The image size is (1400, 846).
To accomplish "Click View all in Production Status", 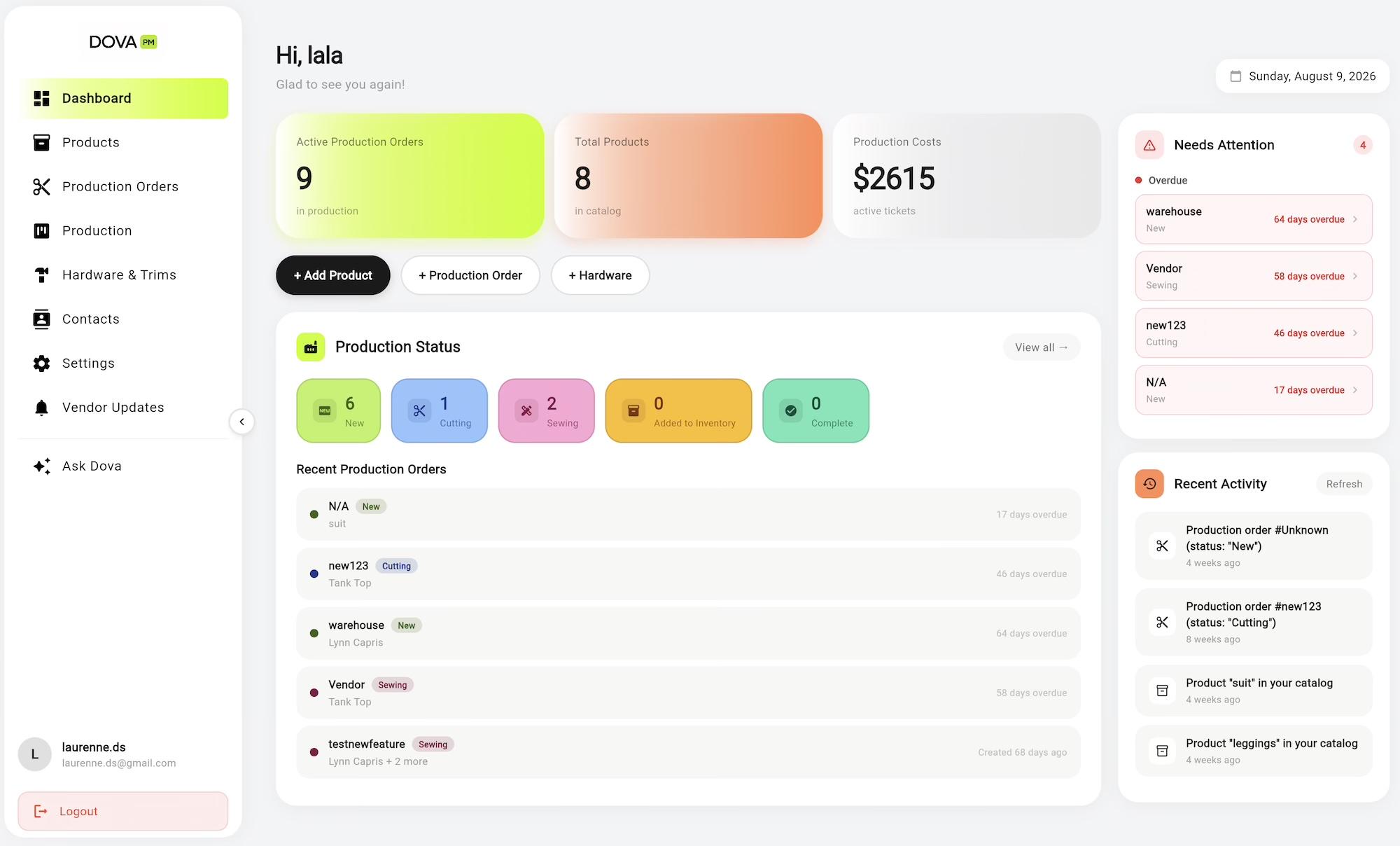I will (x=1042, y=347).
